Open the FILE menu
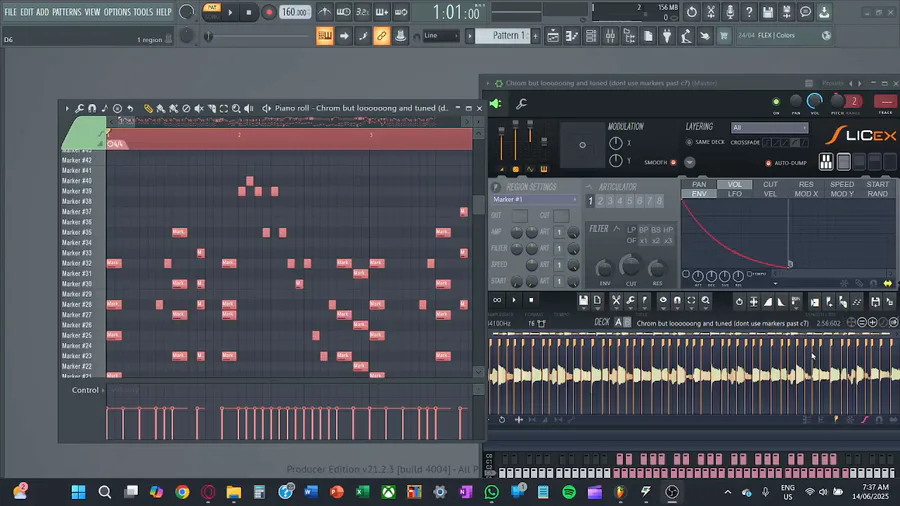 coord(10,12)
